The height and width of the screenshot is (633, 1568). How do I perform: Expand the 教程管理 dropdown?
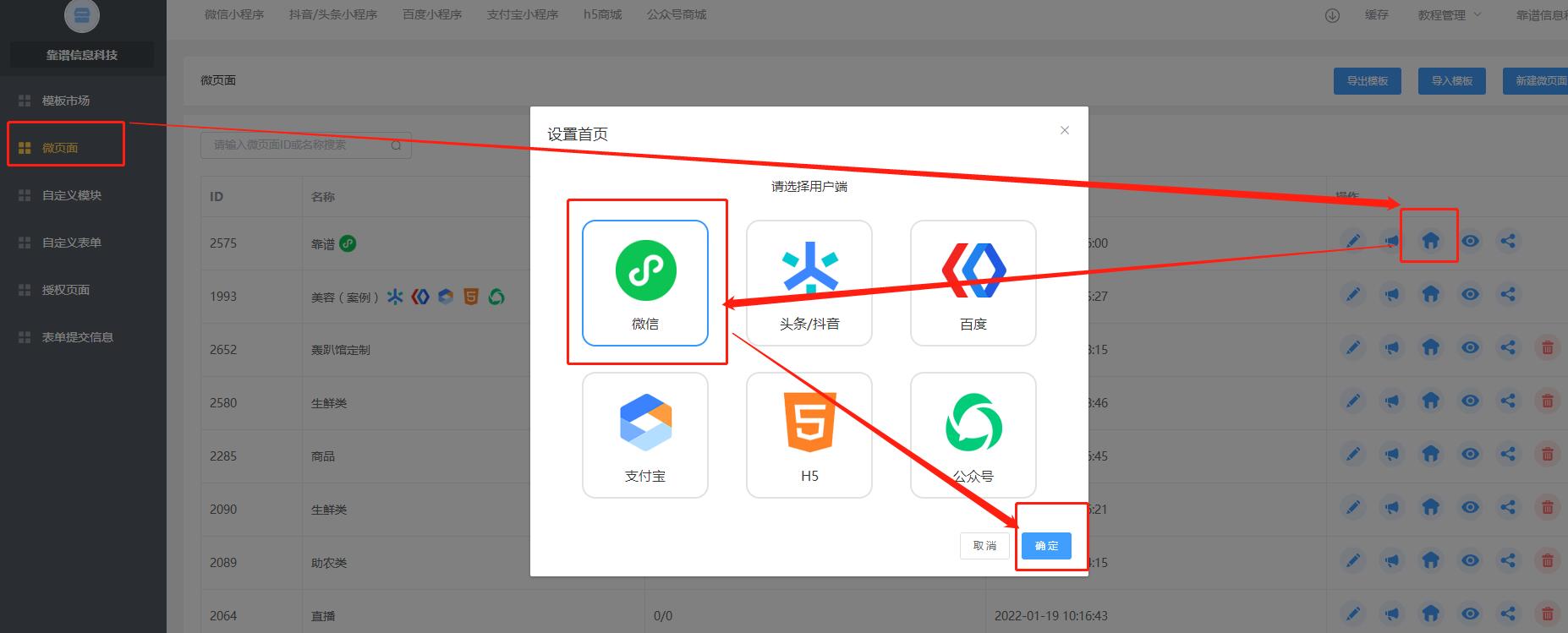(x=1450, y=15)
